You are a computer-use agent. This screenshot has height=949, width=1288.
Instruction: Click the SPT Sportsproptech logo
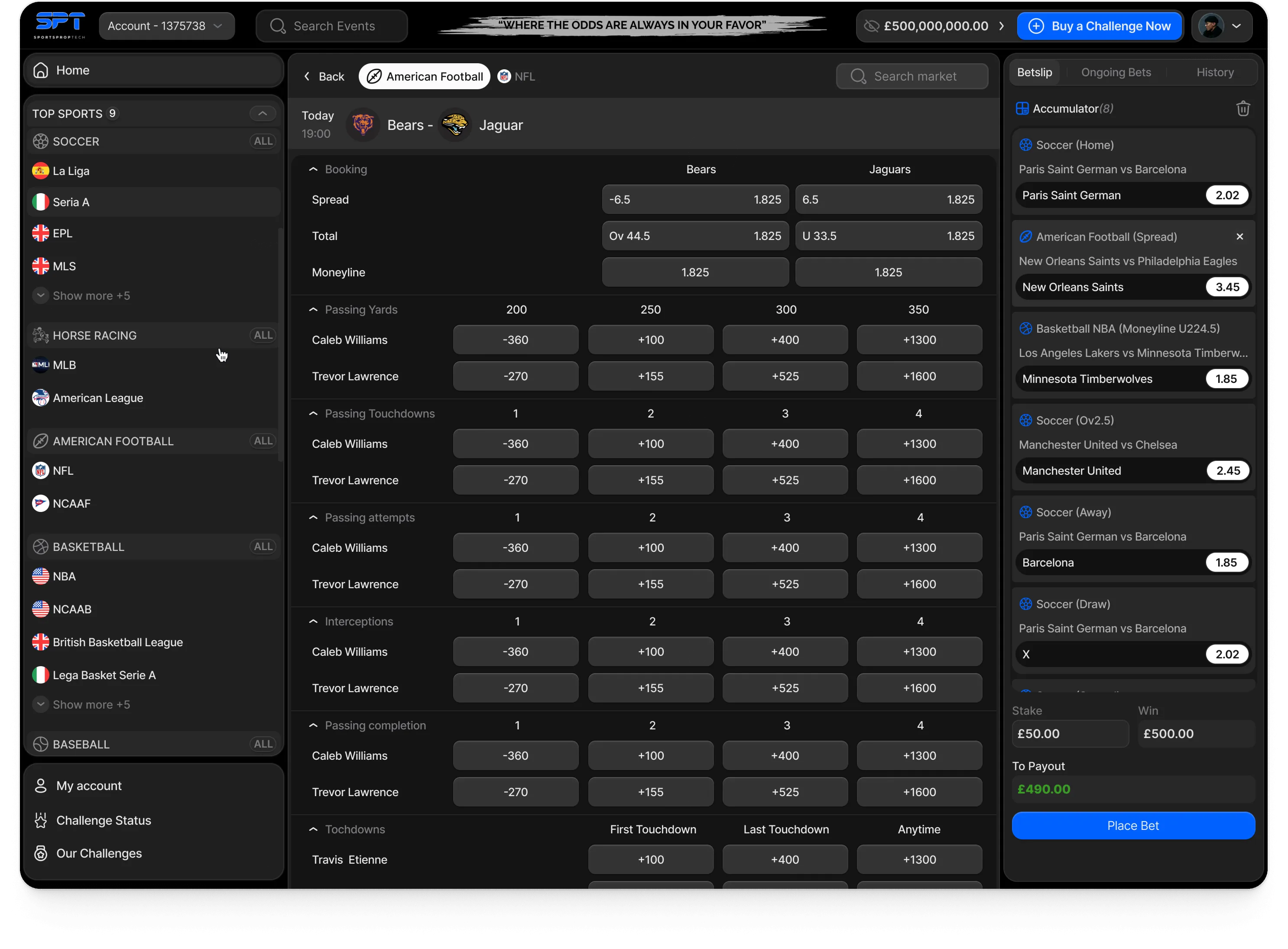click(59, 26)
